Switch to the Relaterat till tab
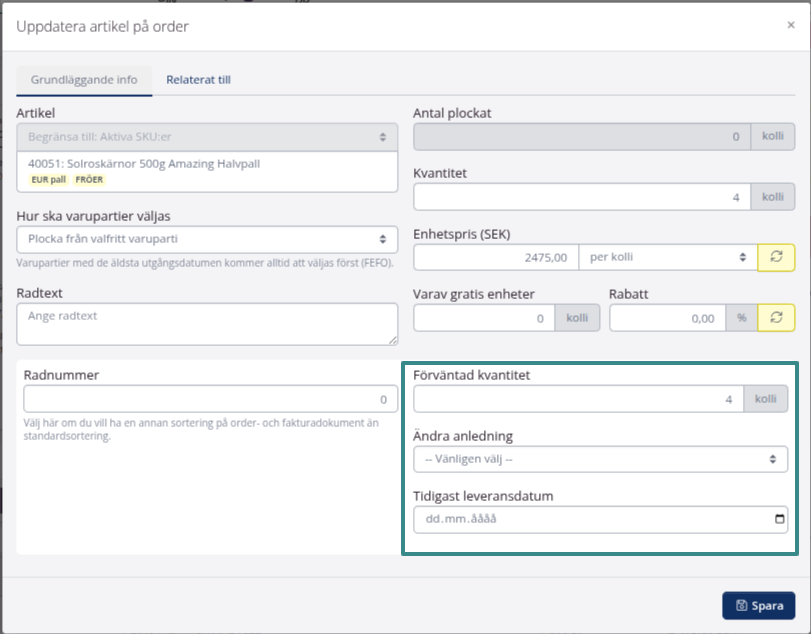This screenshot has height=634, width=811. point(198,80)
